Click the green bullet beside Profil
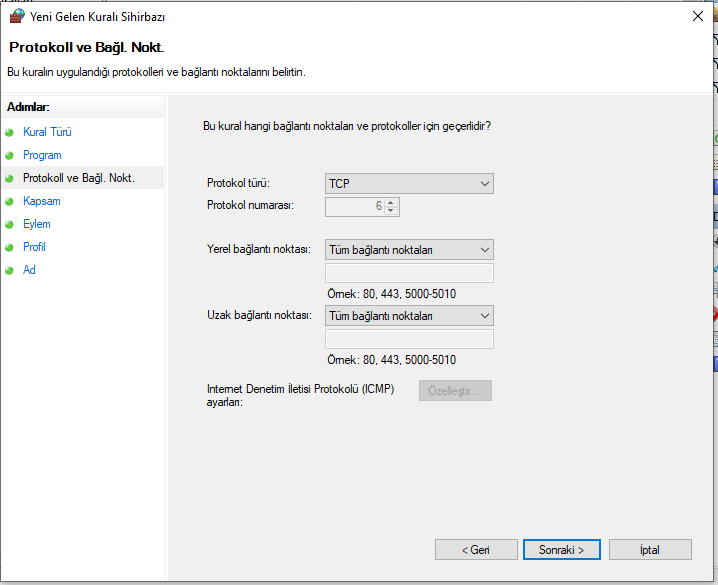718x585 pixels. pyautogui.click(x=9, y=248)
